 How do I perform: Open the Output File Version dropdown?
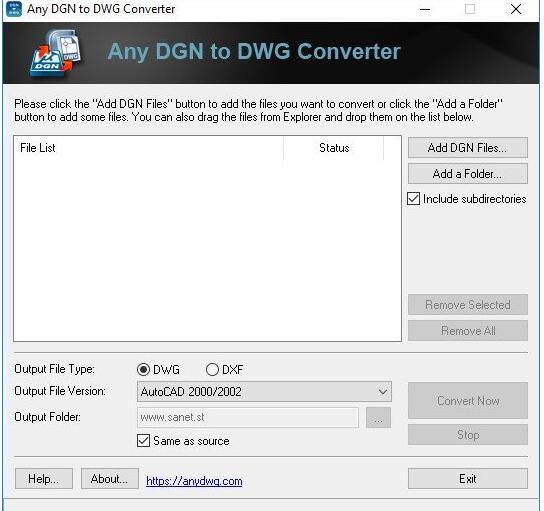264,392
